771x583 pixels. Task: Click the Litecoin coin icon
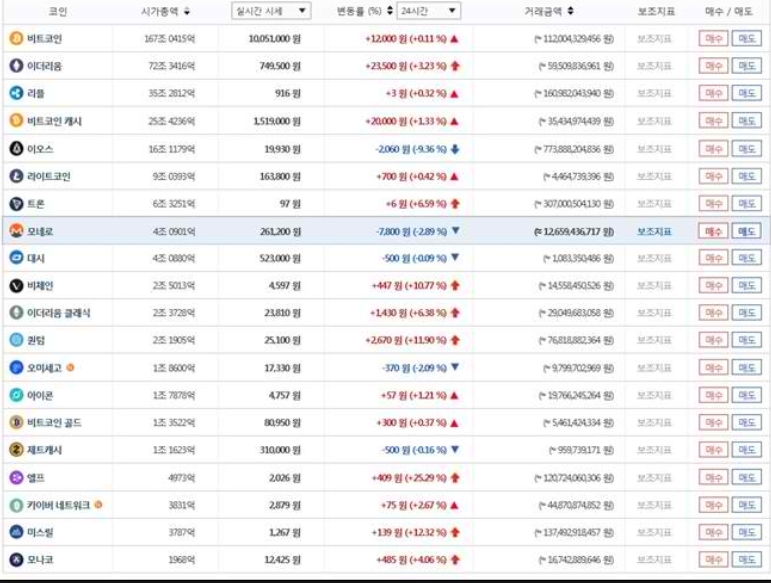(16, 176)
